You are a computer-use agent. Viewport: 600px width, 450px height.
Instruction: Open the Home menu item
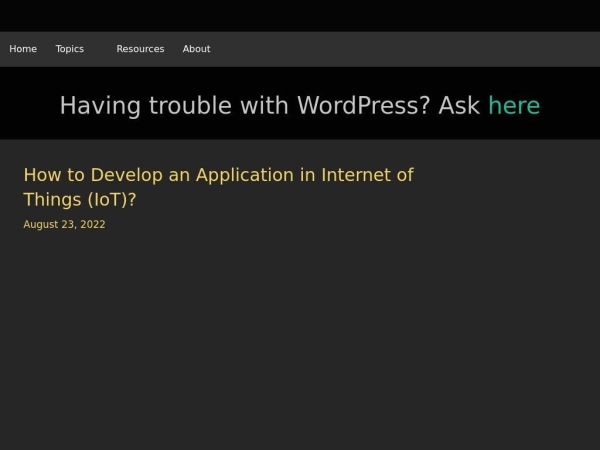(23, 49)
